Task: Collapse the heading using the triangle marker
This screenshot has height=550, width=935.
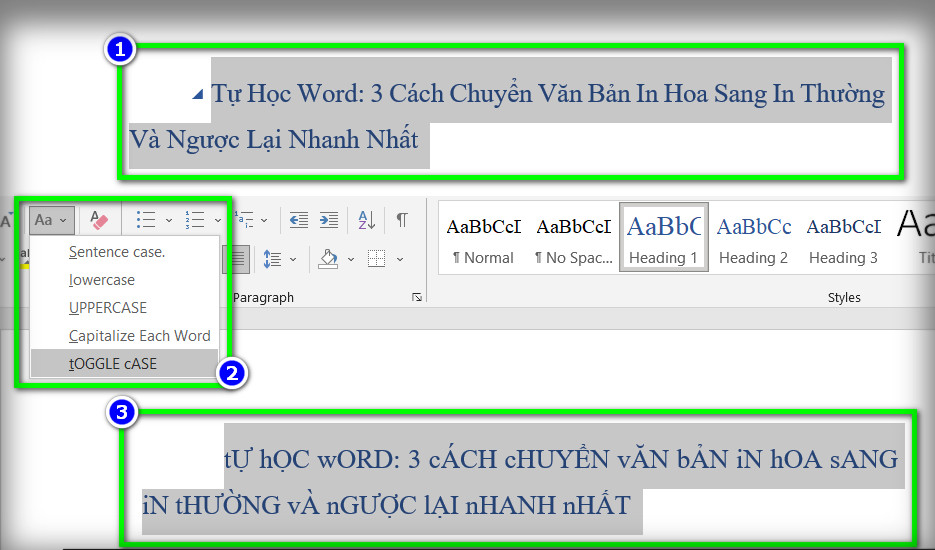Action: pyautogui.click(x=198, y=94)
